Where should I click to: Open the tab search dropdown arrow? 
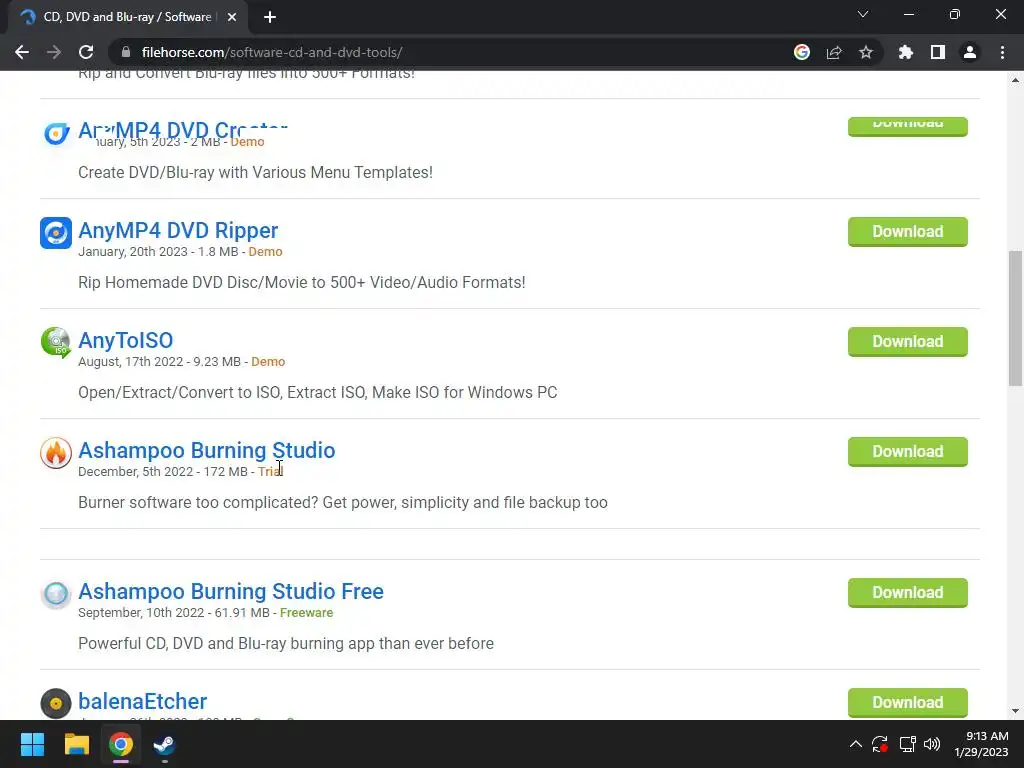point(863,14)
